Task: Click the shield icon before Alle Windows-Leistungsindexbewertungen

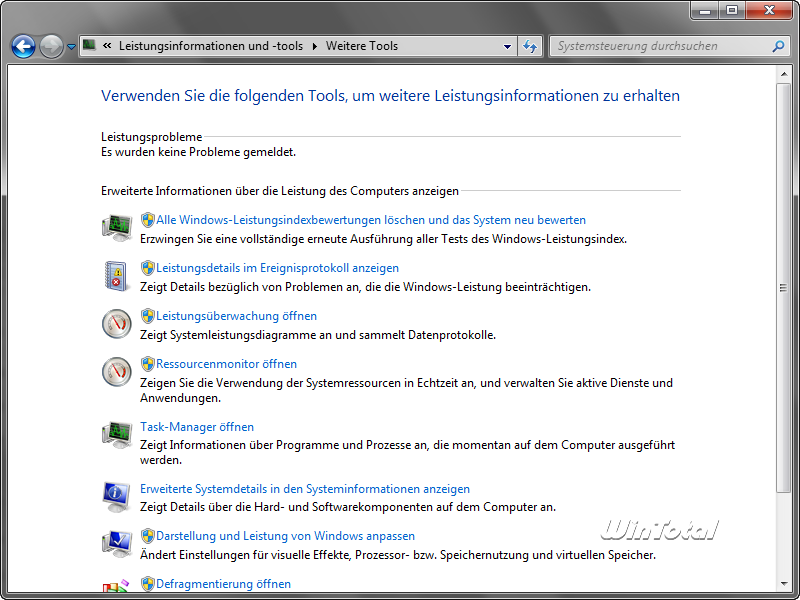Action: pyautogui.click(x=147, y=220)
